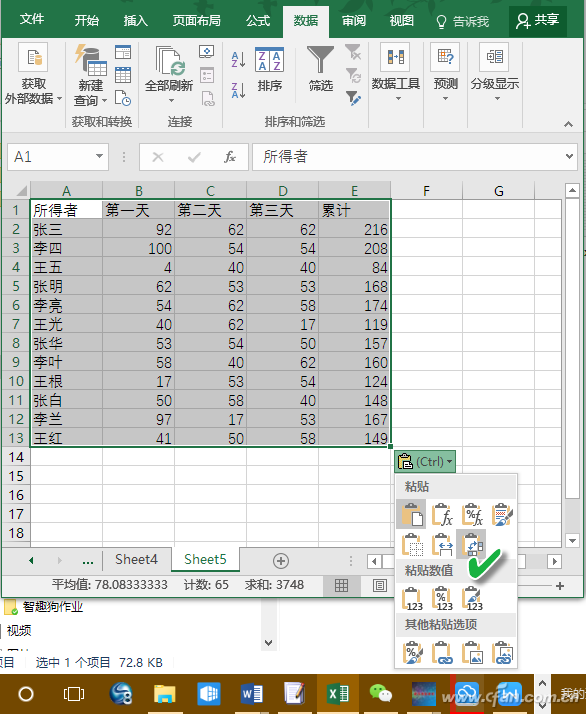The width and height of the screenshot is (586, 714).
Task: Click the Insert Function fx icon
Action: 230,157
